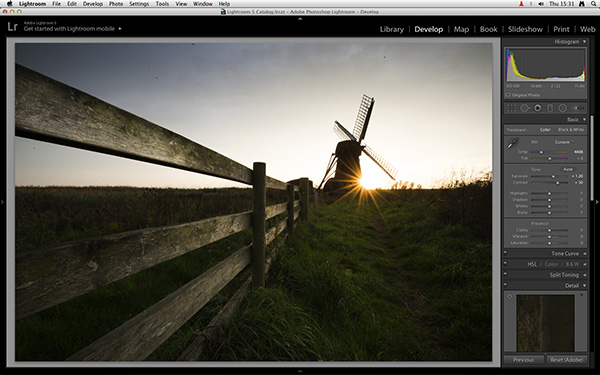The height and width of the screenshot is (375, 600).
Task: Open the Lightroom mobile identity plate dropdown arrow
Action: [120, 29]
